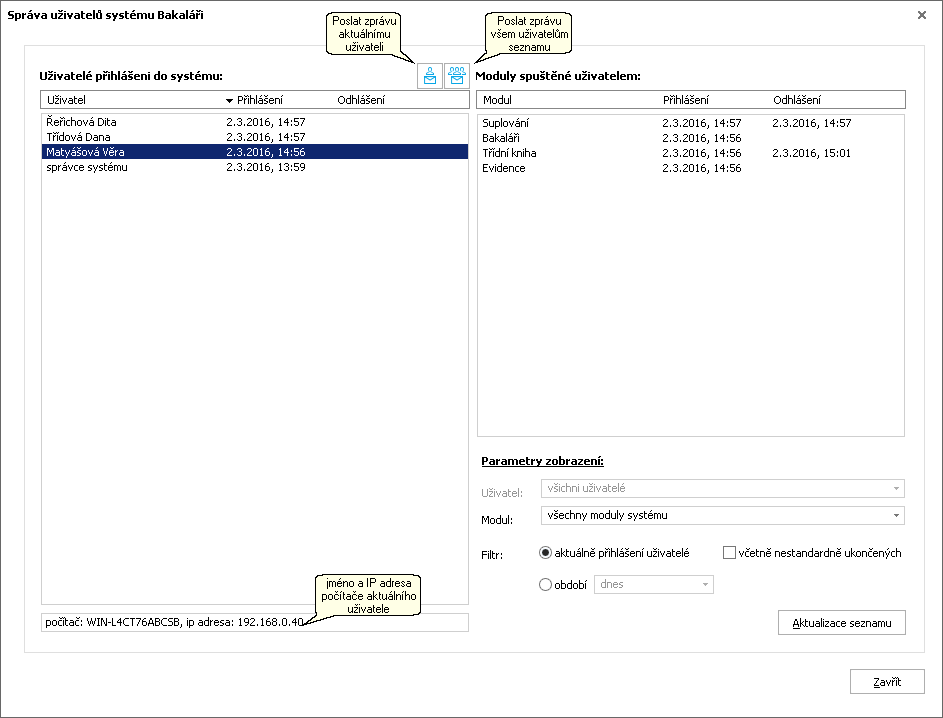Click the 'Zavřít' button
Image resolution: width=943 pixels, height=718 pixels.
pos(887,682)
